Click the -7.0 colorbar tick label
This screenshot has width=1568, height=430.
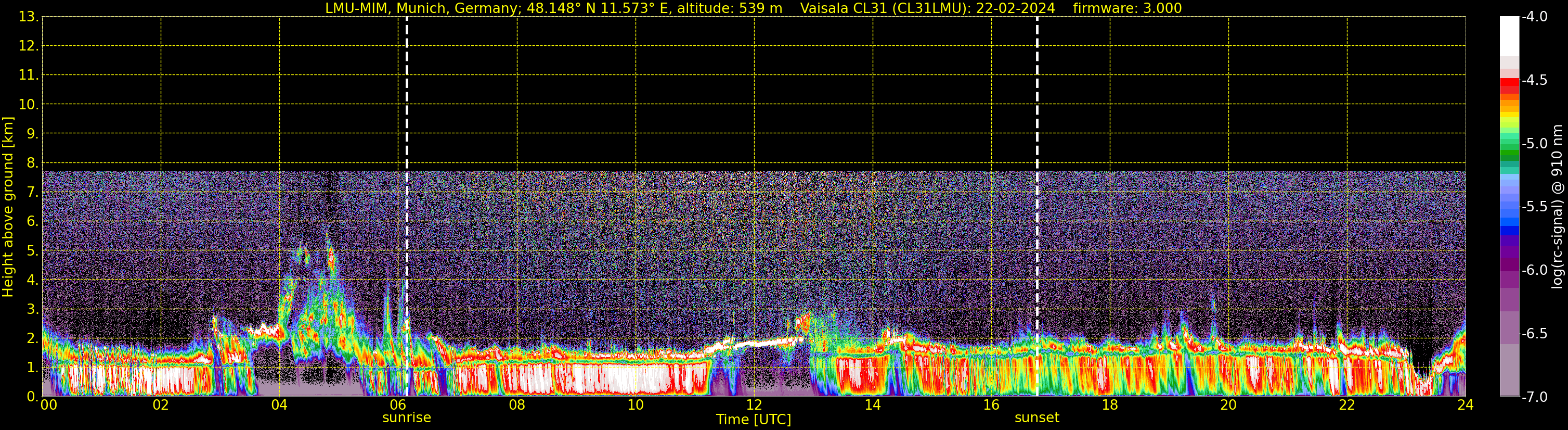[x=1534, y=397]
